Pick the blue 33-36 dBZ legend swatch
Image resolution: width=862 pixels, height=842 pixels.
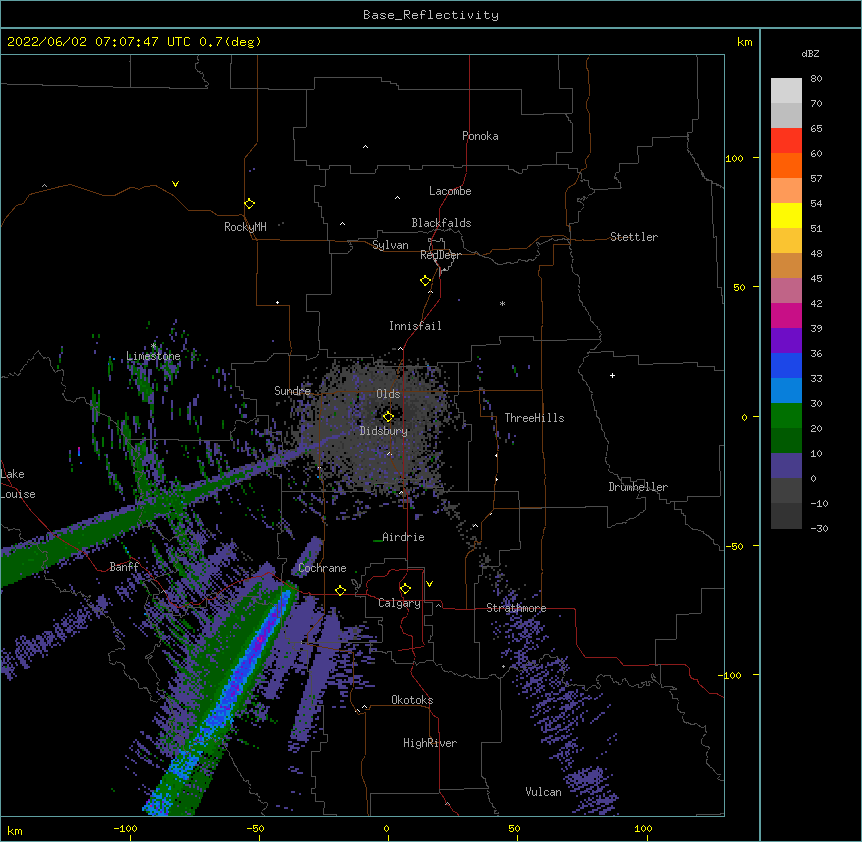click(x=786, y=365)
